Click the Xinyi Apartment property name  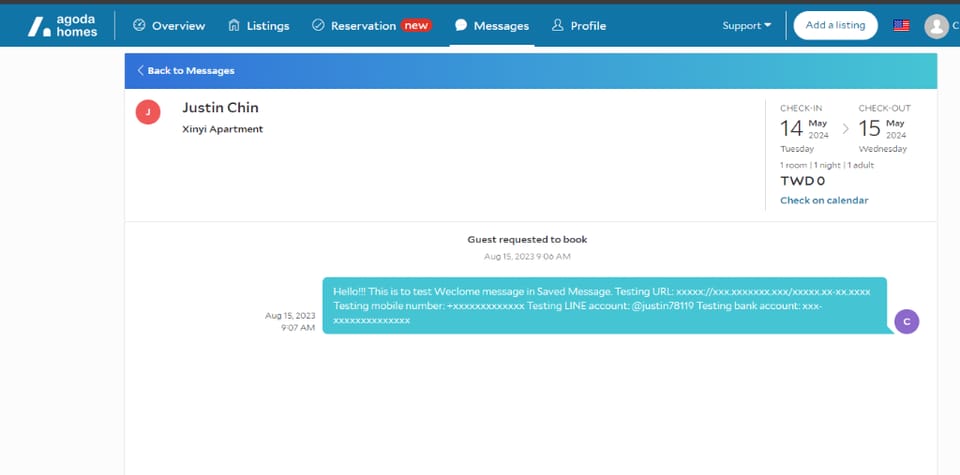pos(223,129)
